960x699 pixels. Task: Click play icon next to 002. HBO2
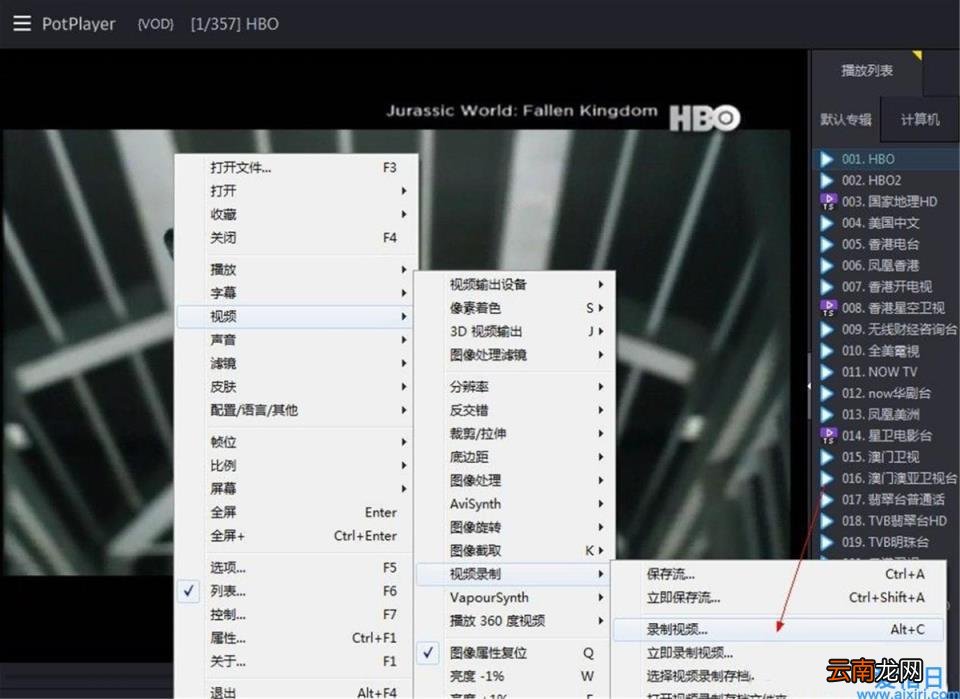[827, 181]
